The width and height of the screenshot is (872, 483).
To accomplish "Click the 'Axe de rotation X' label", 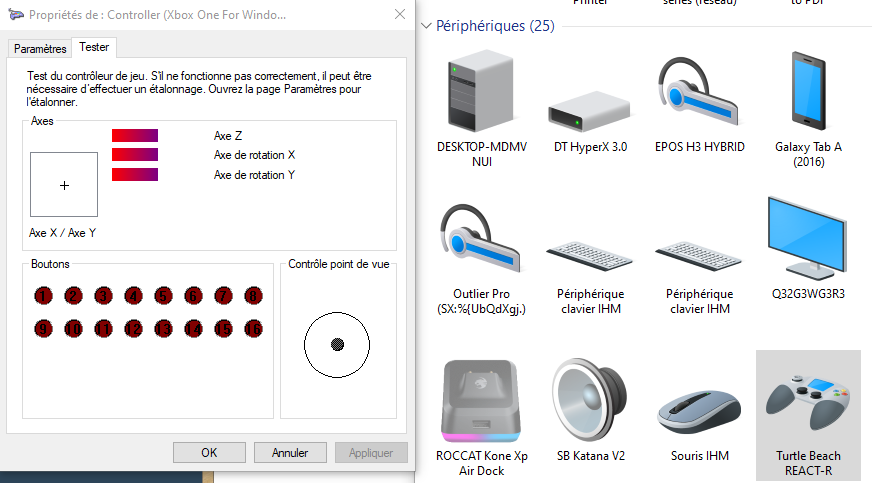I will tap(254, 155).
